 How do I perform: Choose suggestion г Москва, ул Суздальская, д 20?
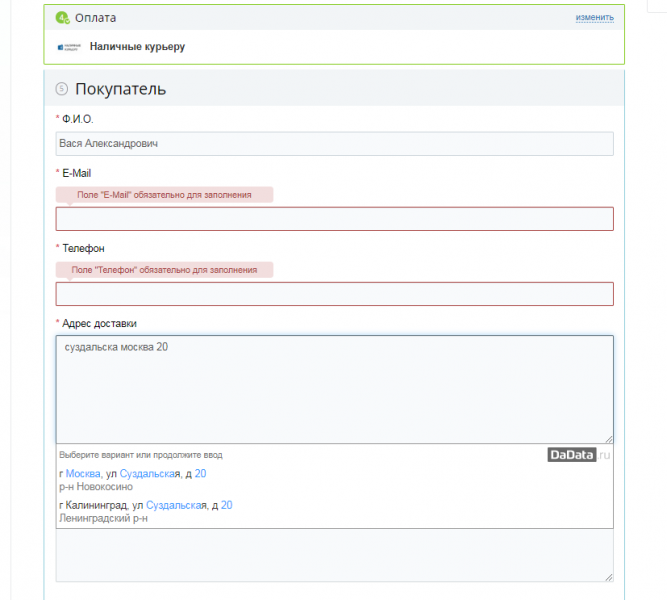[334, 480]
